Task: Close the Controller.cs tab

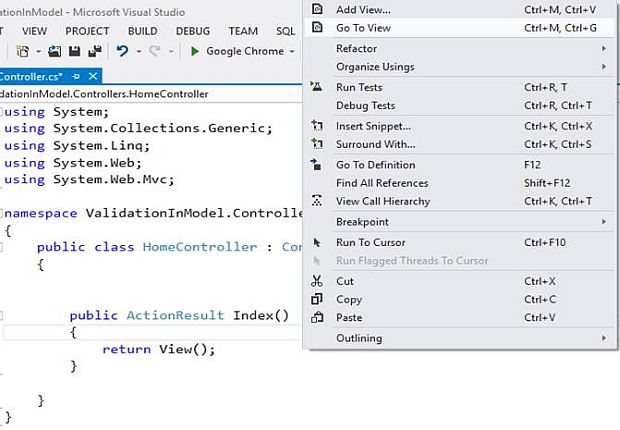Action: tap(93, 76)
